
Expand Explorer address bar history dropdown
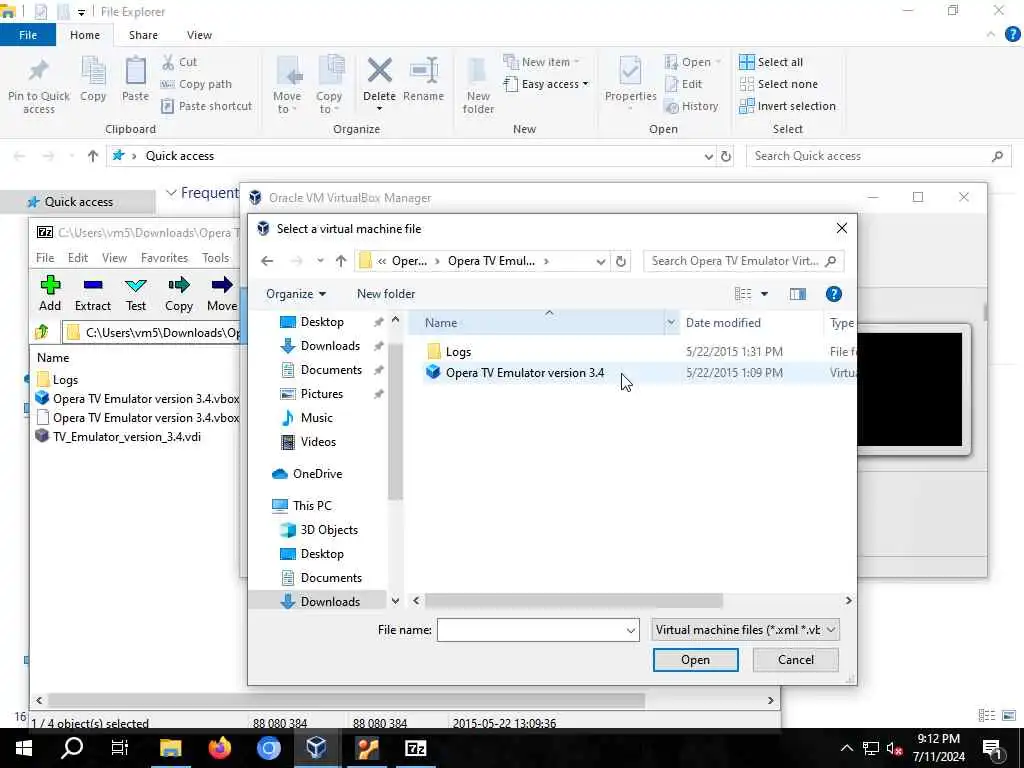tap(709, 156)
